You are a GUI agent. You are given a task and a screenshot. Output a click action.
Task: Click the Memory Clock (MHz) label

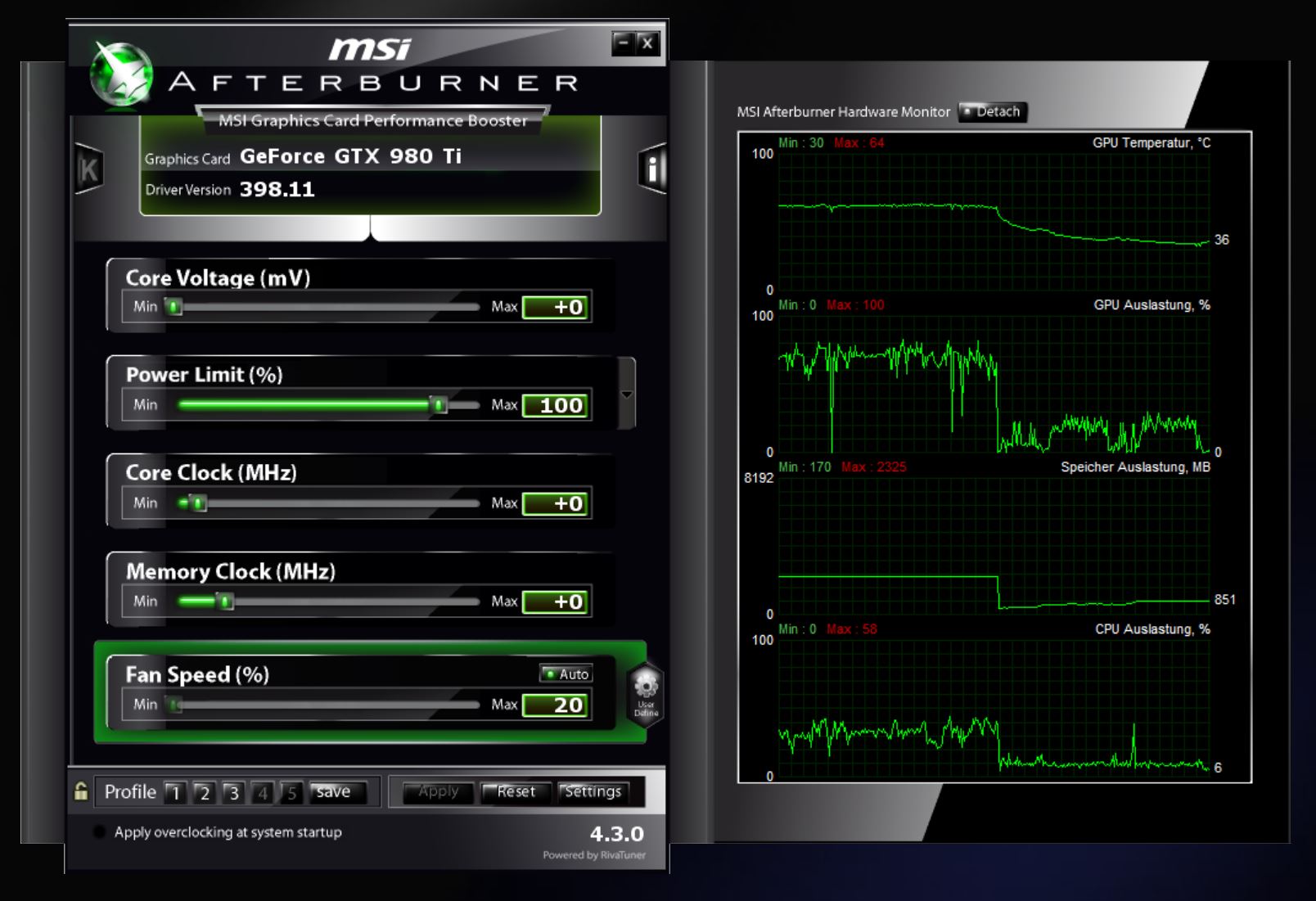(x=231, y=571)
